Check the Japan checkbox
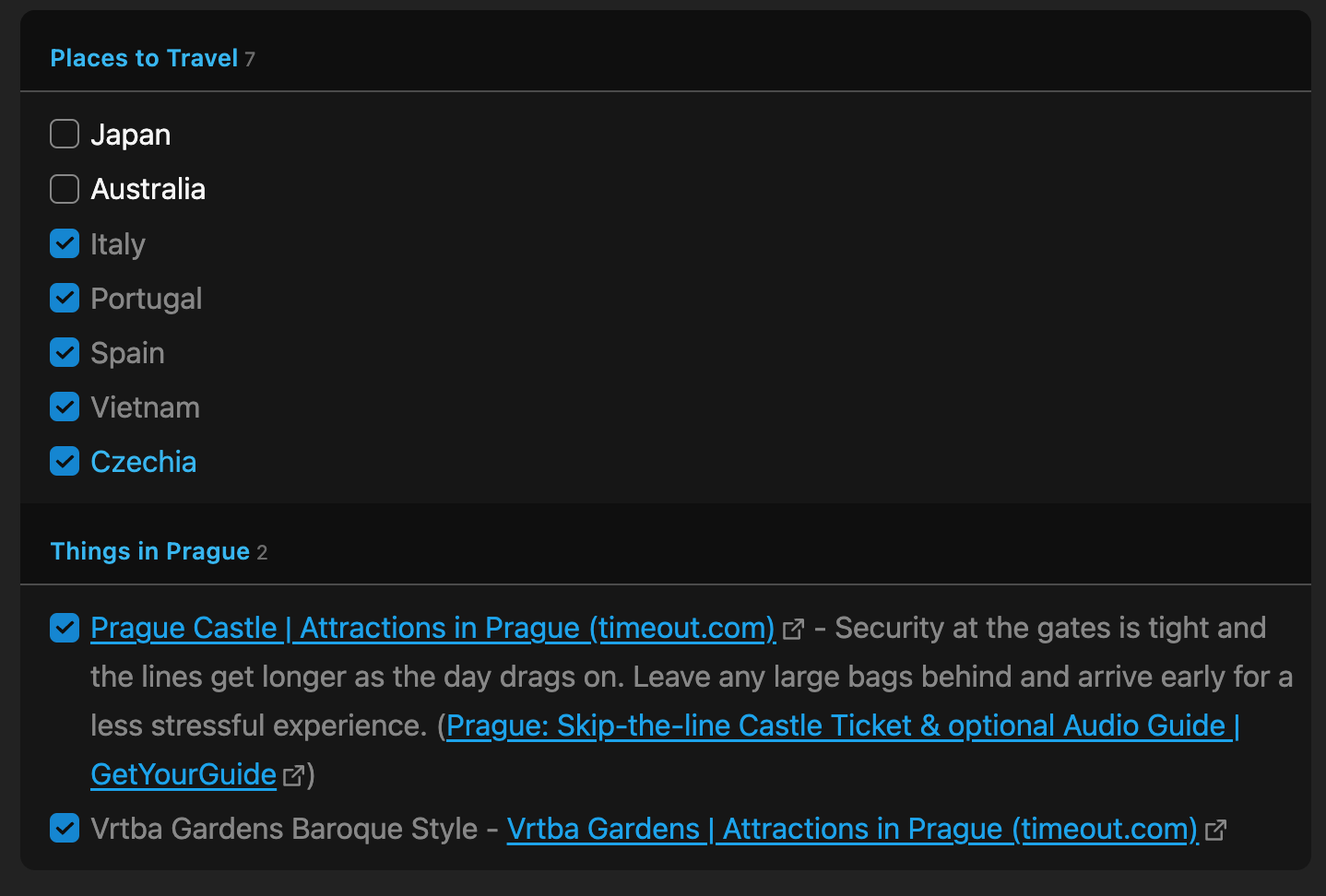Viewport: 1326px width, 896px height. 65,135
